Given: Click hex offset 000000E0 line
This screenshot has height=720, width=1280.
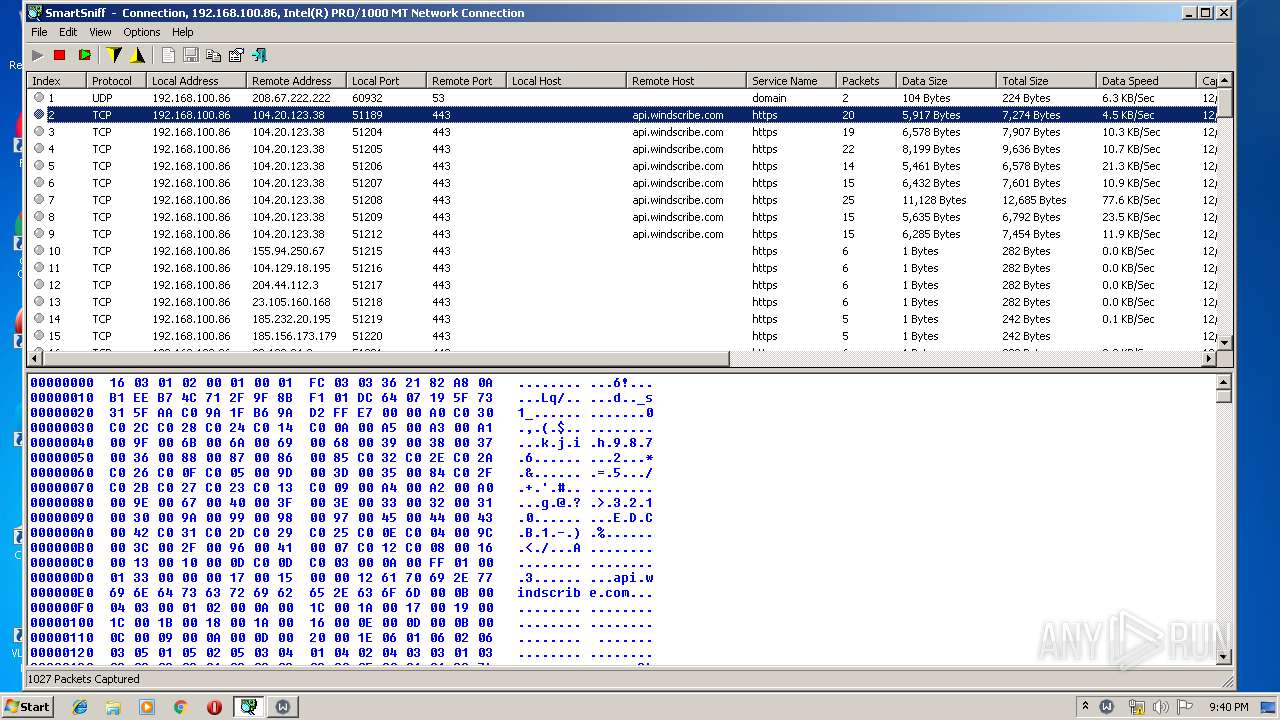Looking at the screenshot, I should point(340,592).
